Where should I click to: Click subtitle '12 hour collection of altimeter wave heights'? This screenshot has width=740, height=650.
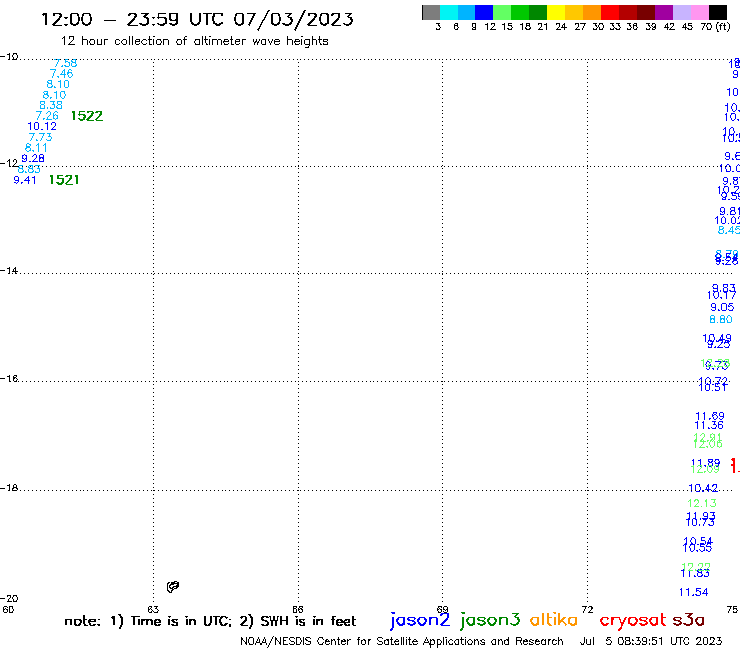pos(194,41)
